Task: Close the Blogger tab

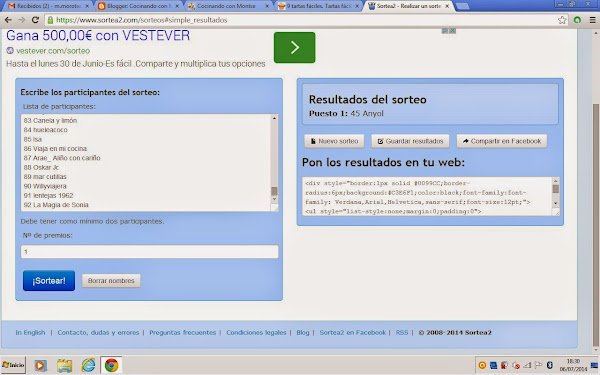Action: tap(177, 6)
